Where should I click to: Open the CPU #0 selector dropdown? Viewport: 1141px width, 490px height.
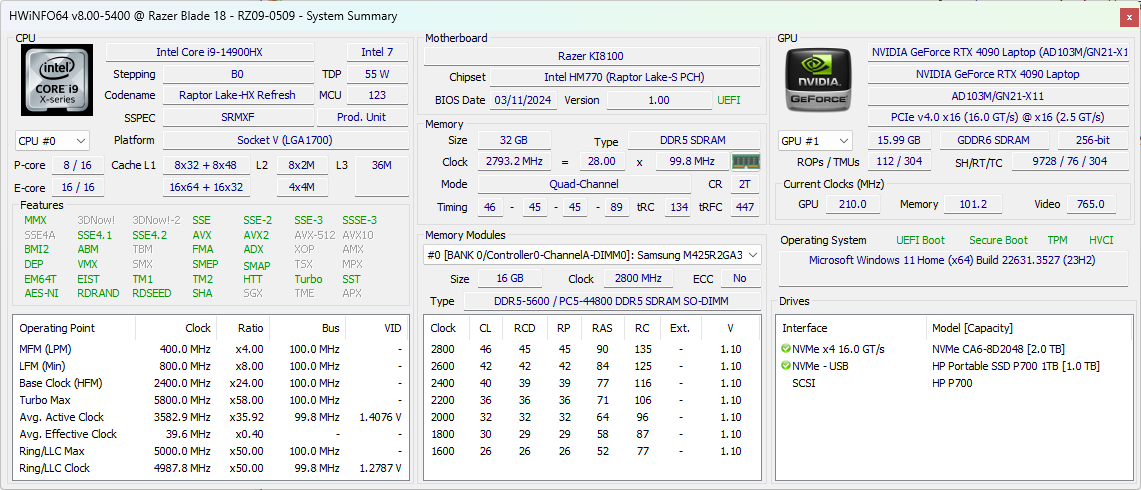(x=53, y=141)
